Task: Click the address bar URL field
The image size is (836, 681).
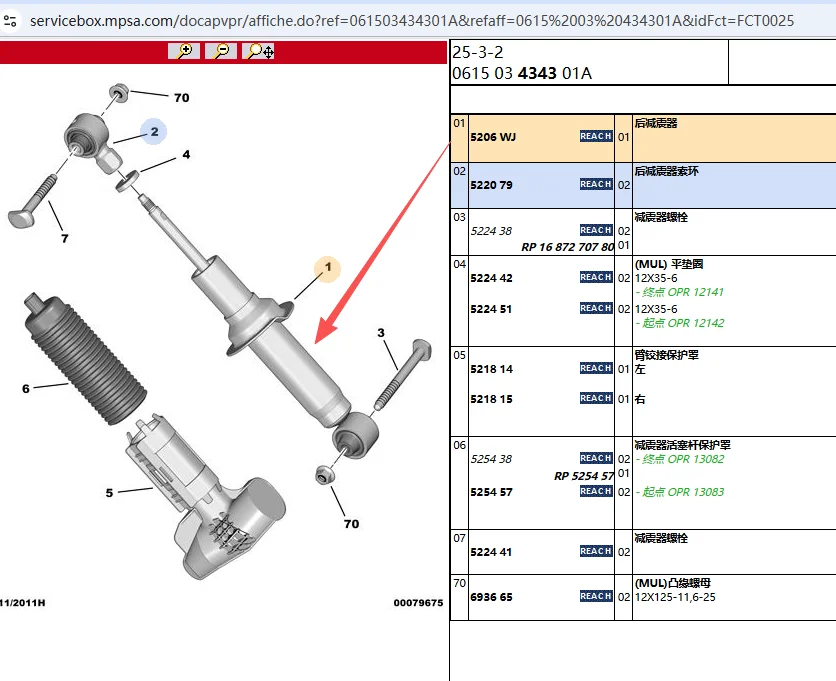Action: tap(412, 21)
